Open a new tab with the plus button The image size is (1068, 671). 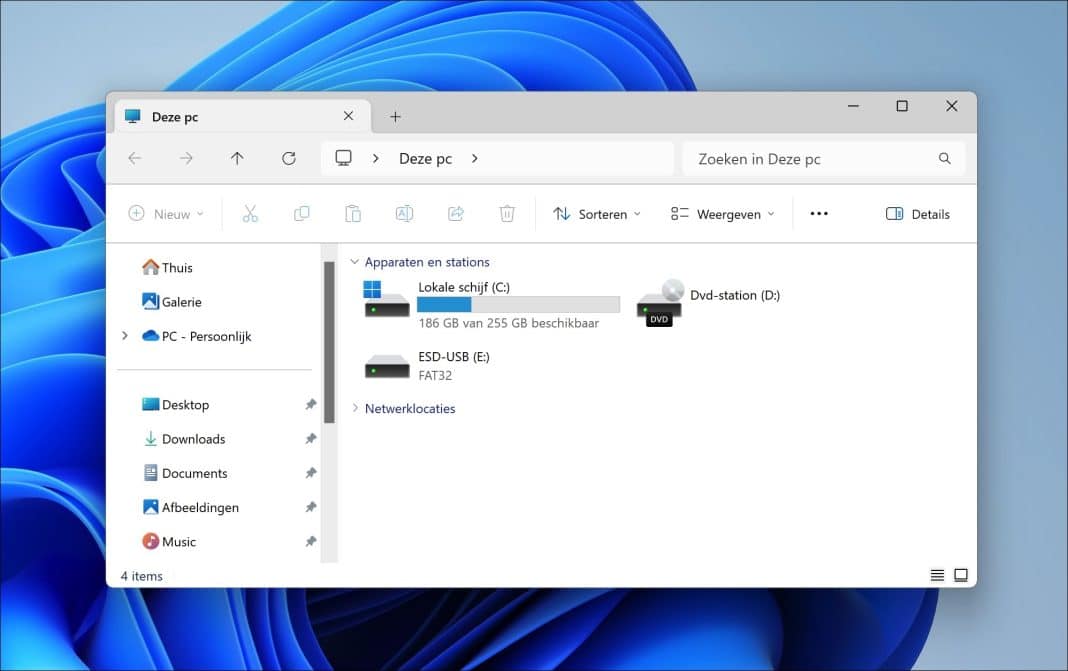pyautogui.click(x=395, y=116)
